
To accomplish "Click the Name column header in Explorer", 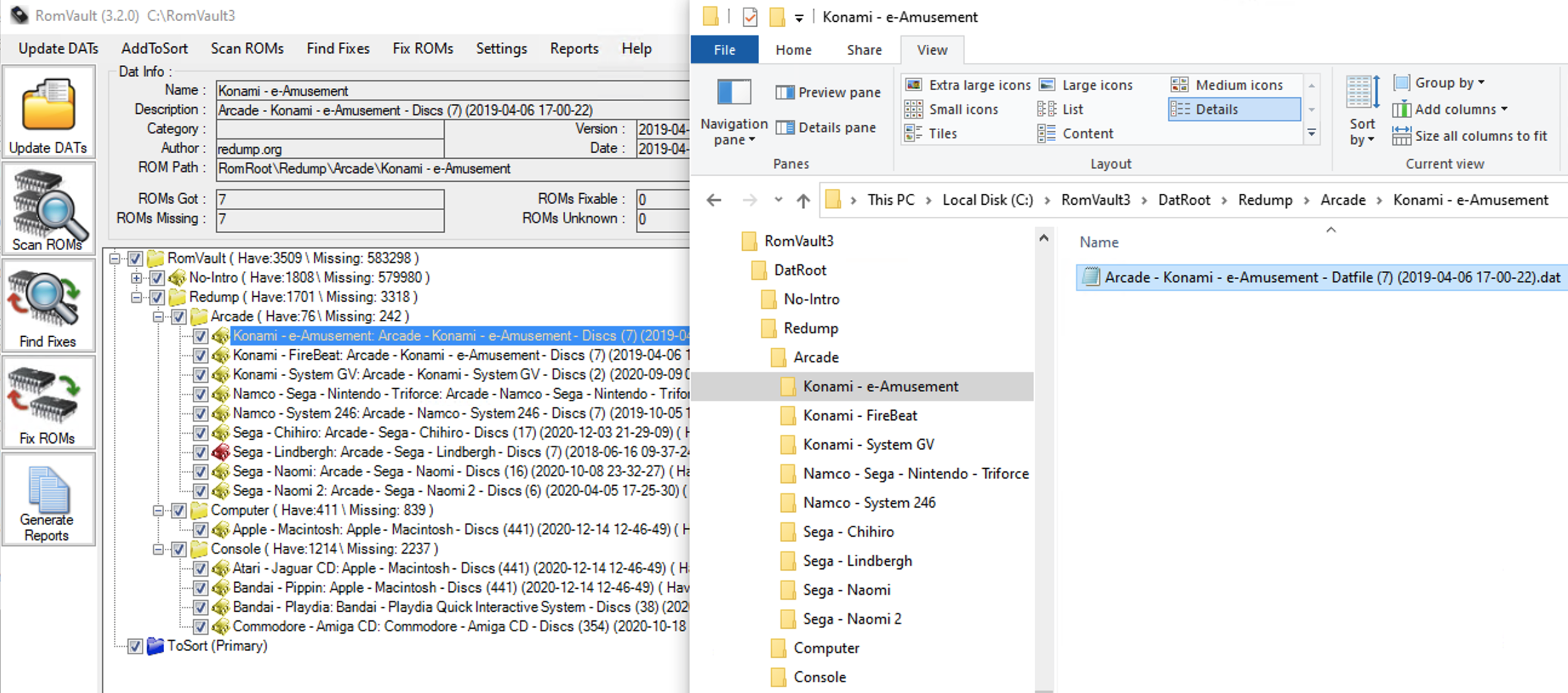I will [x=1098, y=242].
